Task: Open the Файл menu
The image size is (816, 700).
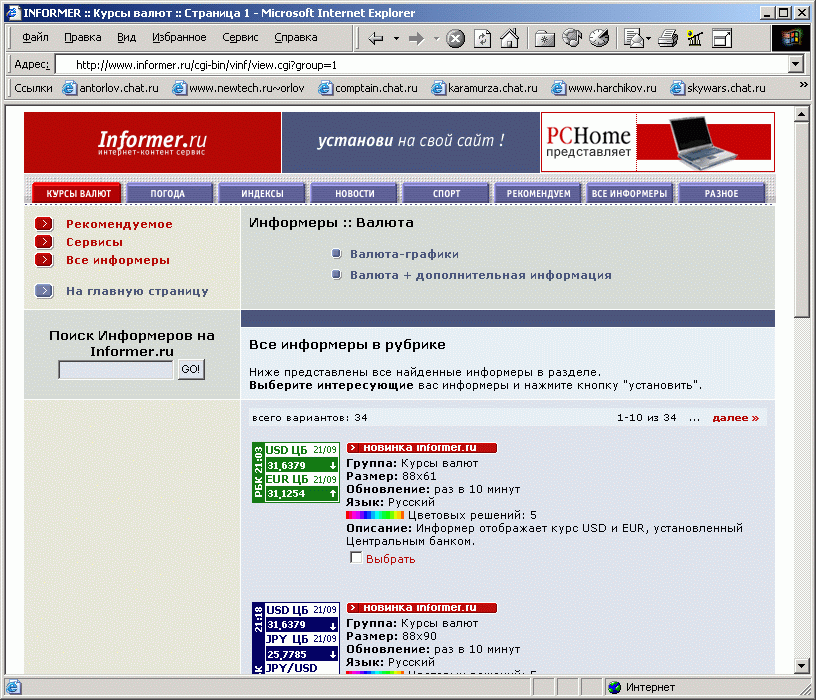Action: tap(35, 37)
